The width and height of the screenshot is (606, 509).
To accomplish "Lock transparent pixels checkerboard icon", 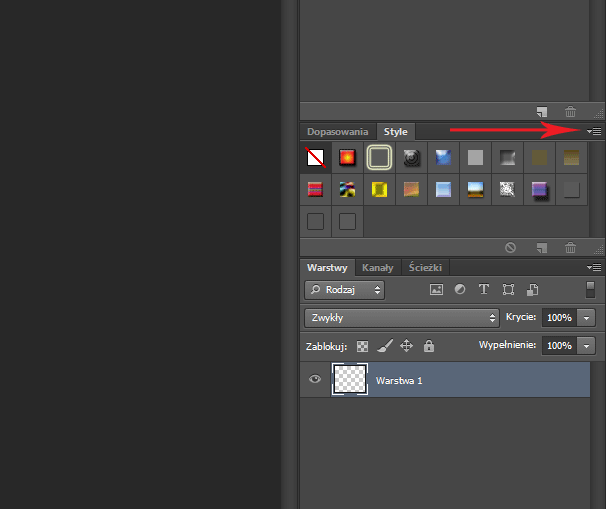I will (x=362, y=346).
